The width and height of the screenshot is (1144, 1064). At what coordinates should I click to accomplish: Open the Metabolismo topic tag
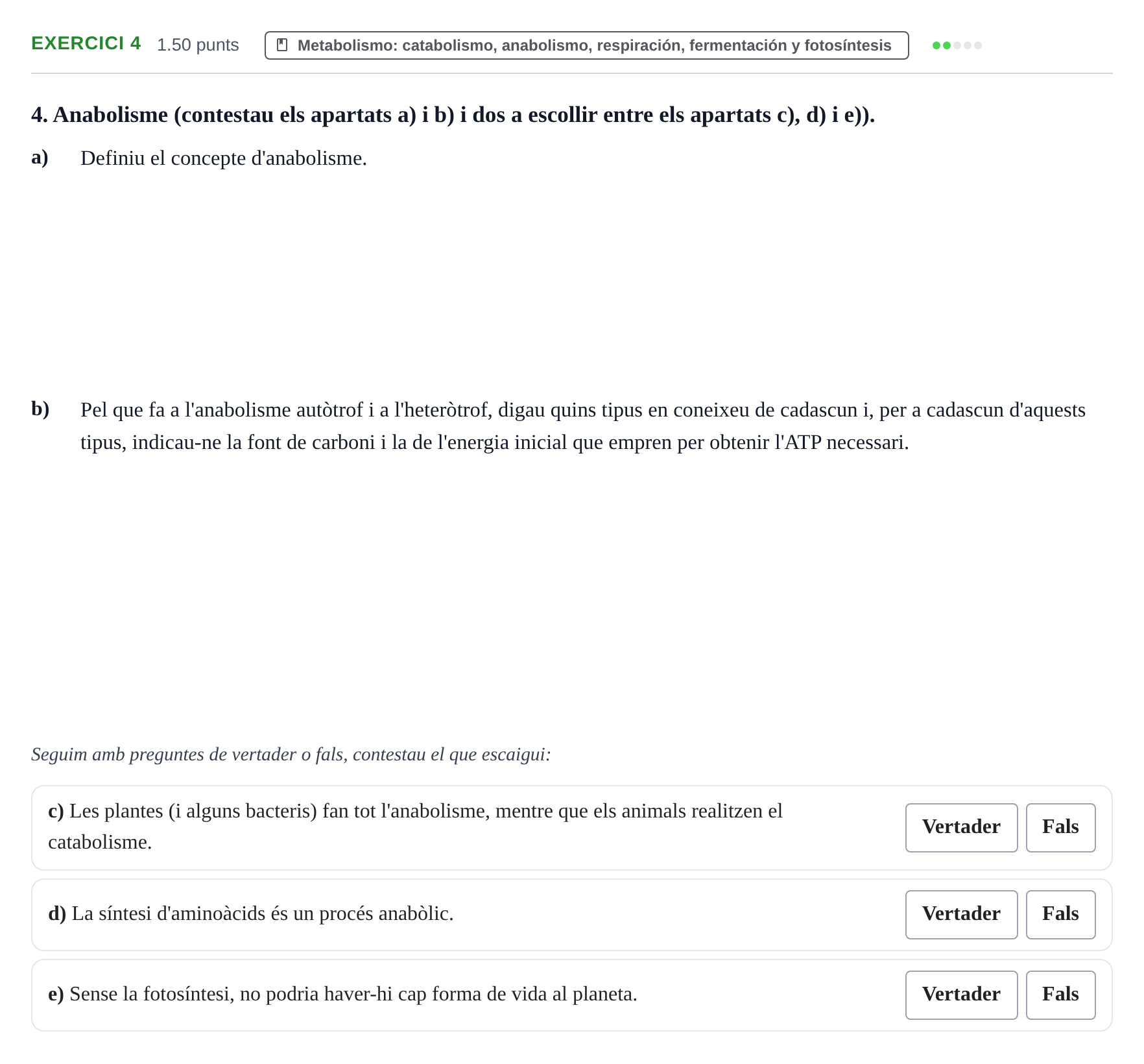point(586,45)
